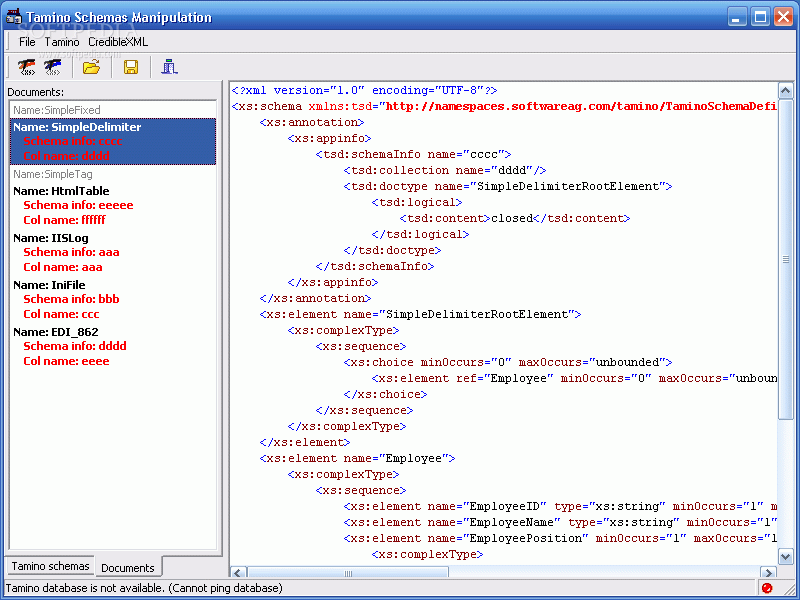This screenshot has width=800, height=600.
Task: Click Schema info: eeeee line
Action: click(x=78, y=205)
